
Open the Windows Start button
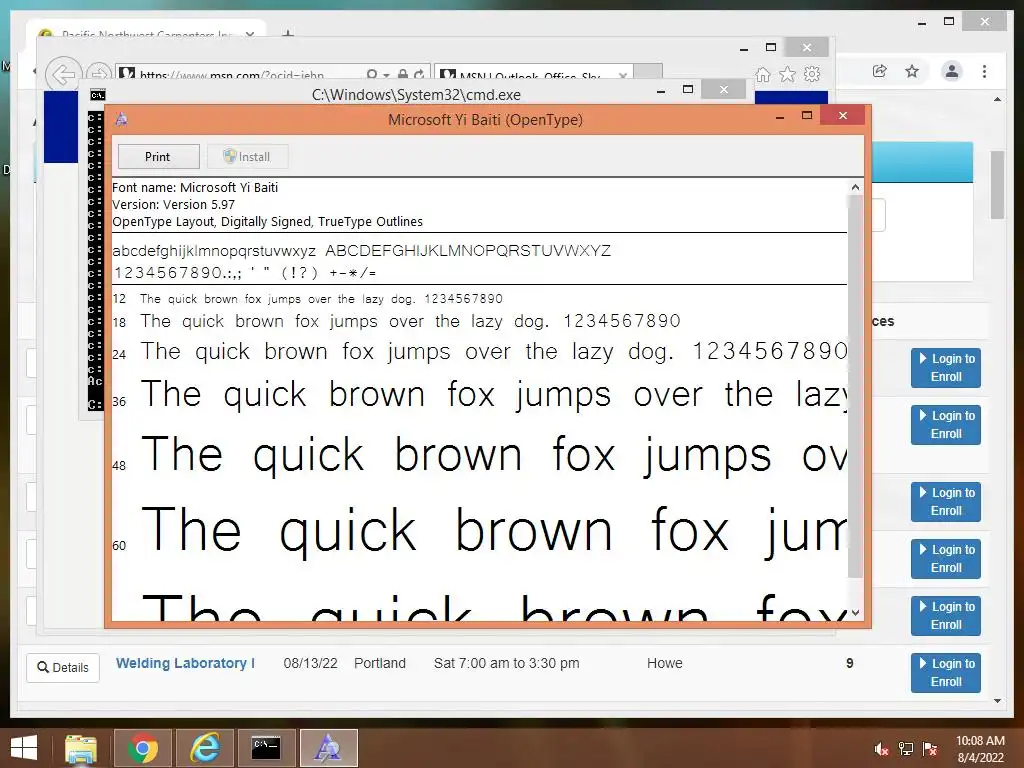pos(24,748)
